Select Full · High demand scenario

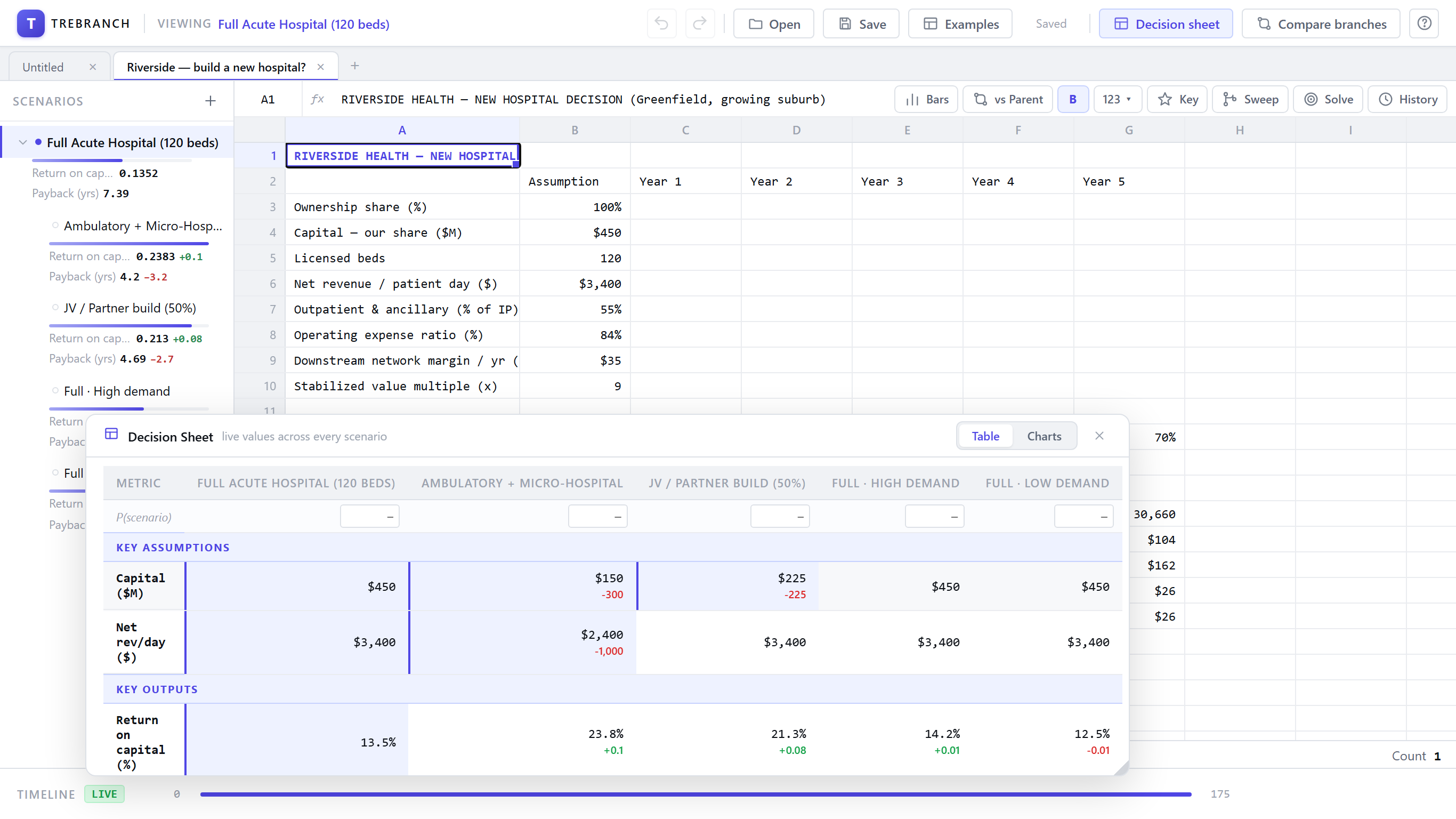point(116,391)
